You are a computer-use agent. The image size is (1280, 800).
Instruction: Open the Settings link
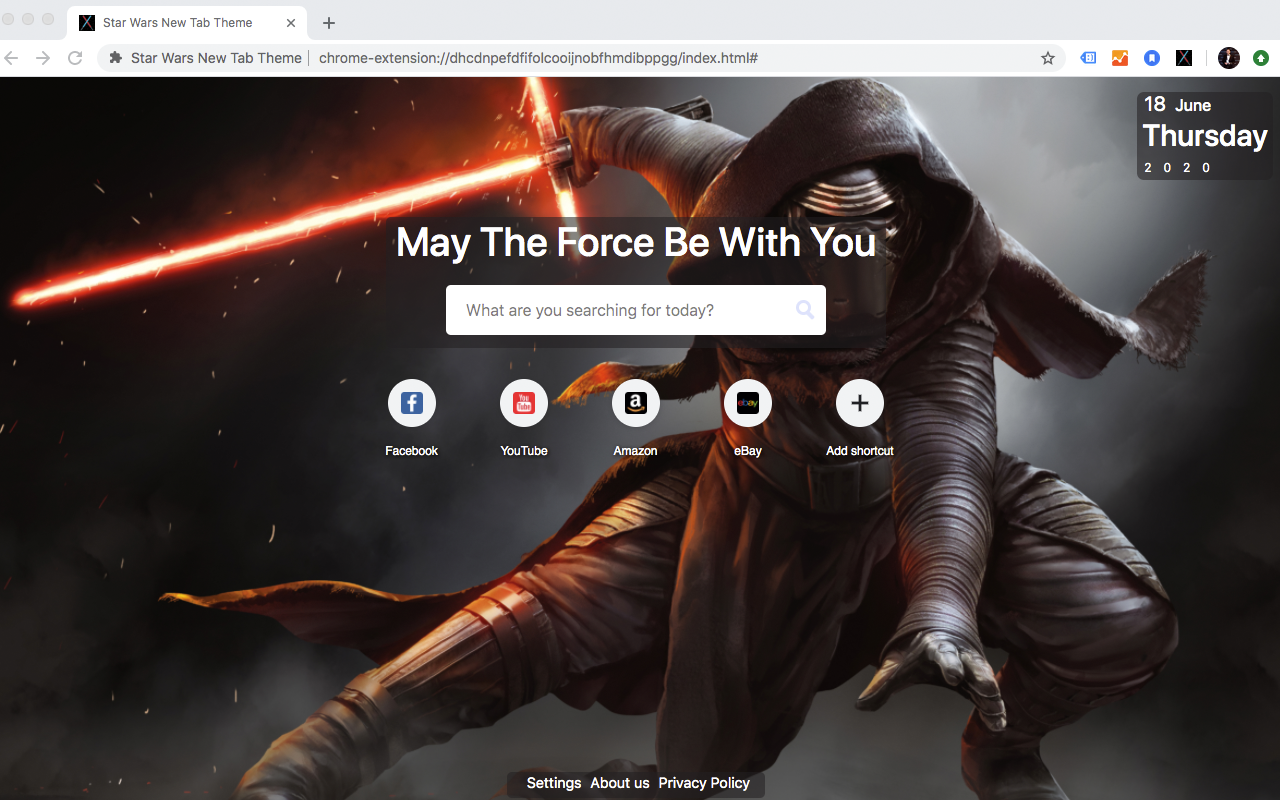(x=554, y=783)
